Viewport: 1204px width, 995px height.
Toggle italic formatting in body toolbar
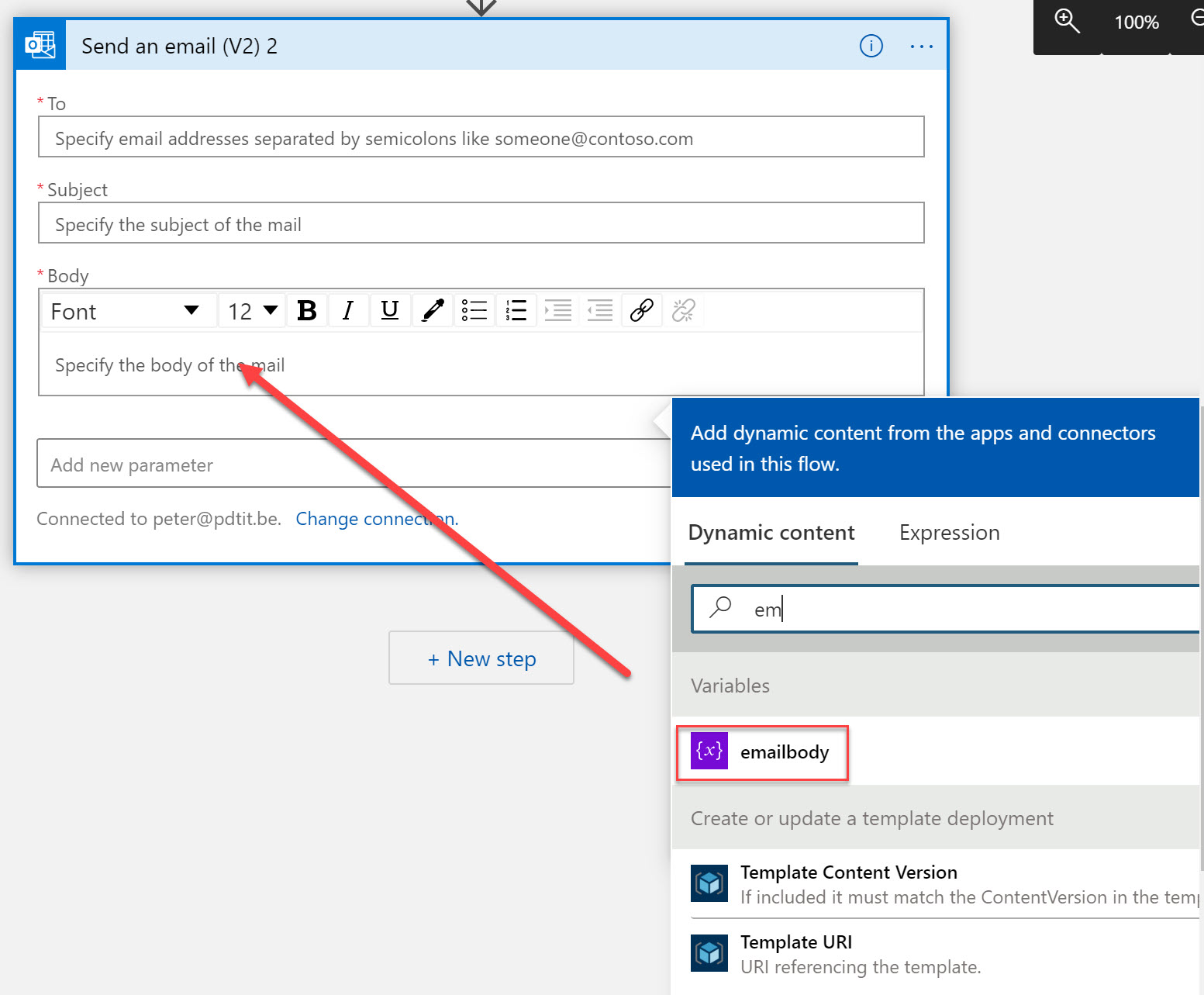coord(348,311)
